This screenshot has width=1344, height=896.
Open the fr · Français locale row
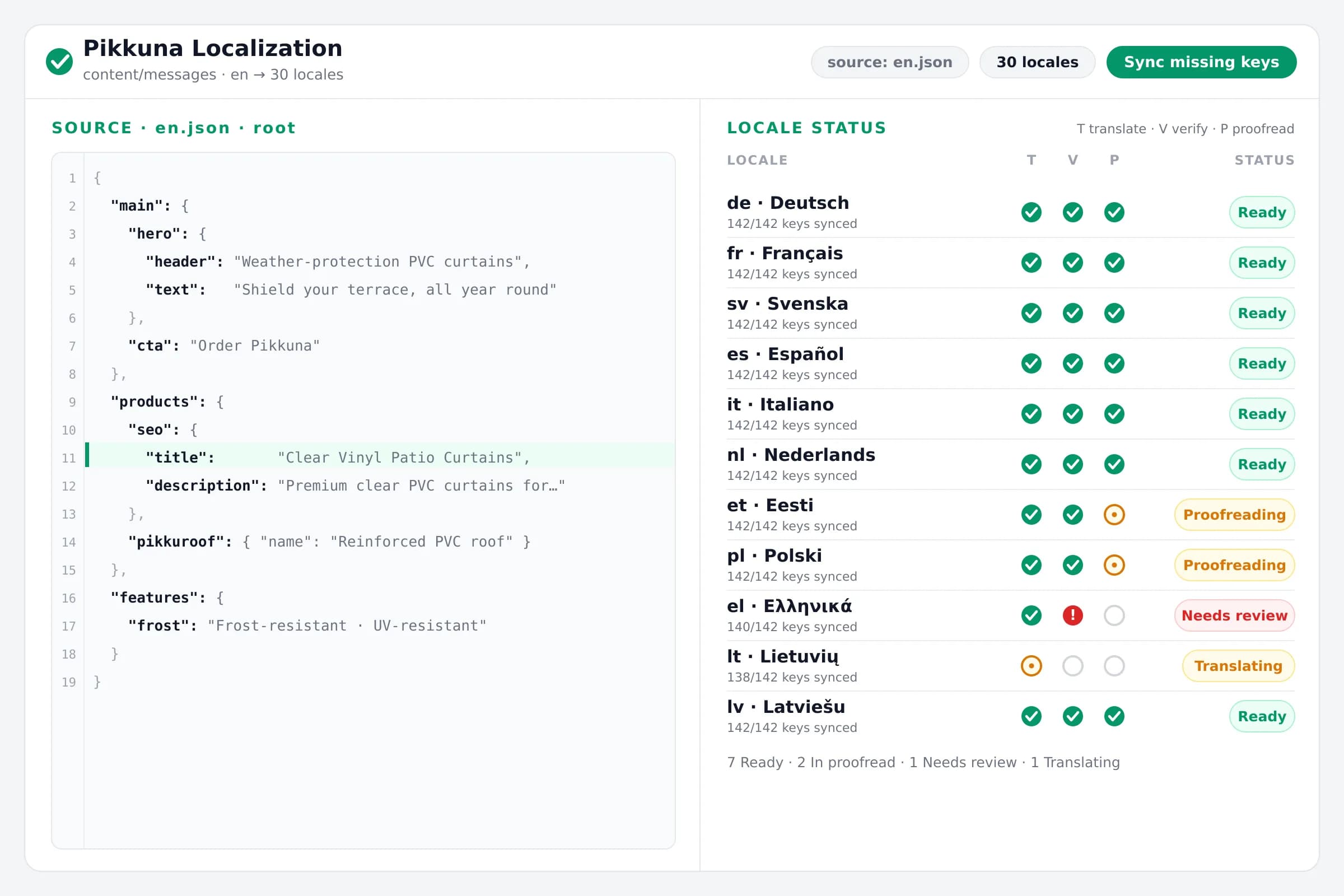[x=1010, y=263]
